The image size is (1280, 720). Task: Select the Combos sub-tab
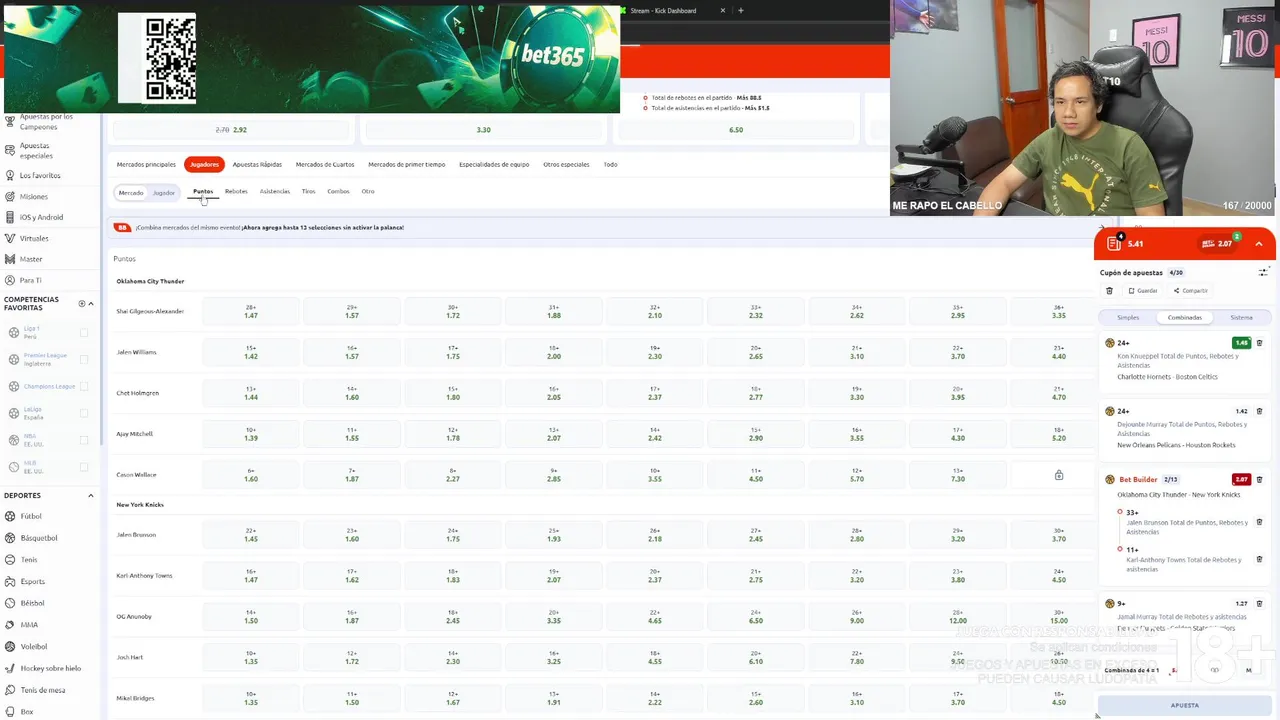338,191
